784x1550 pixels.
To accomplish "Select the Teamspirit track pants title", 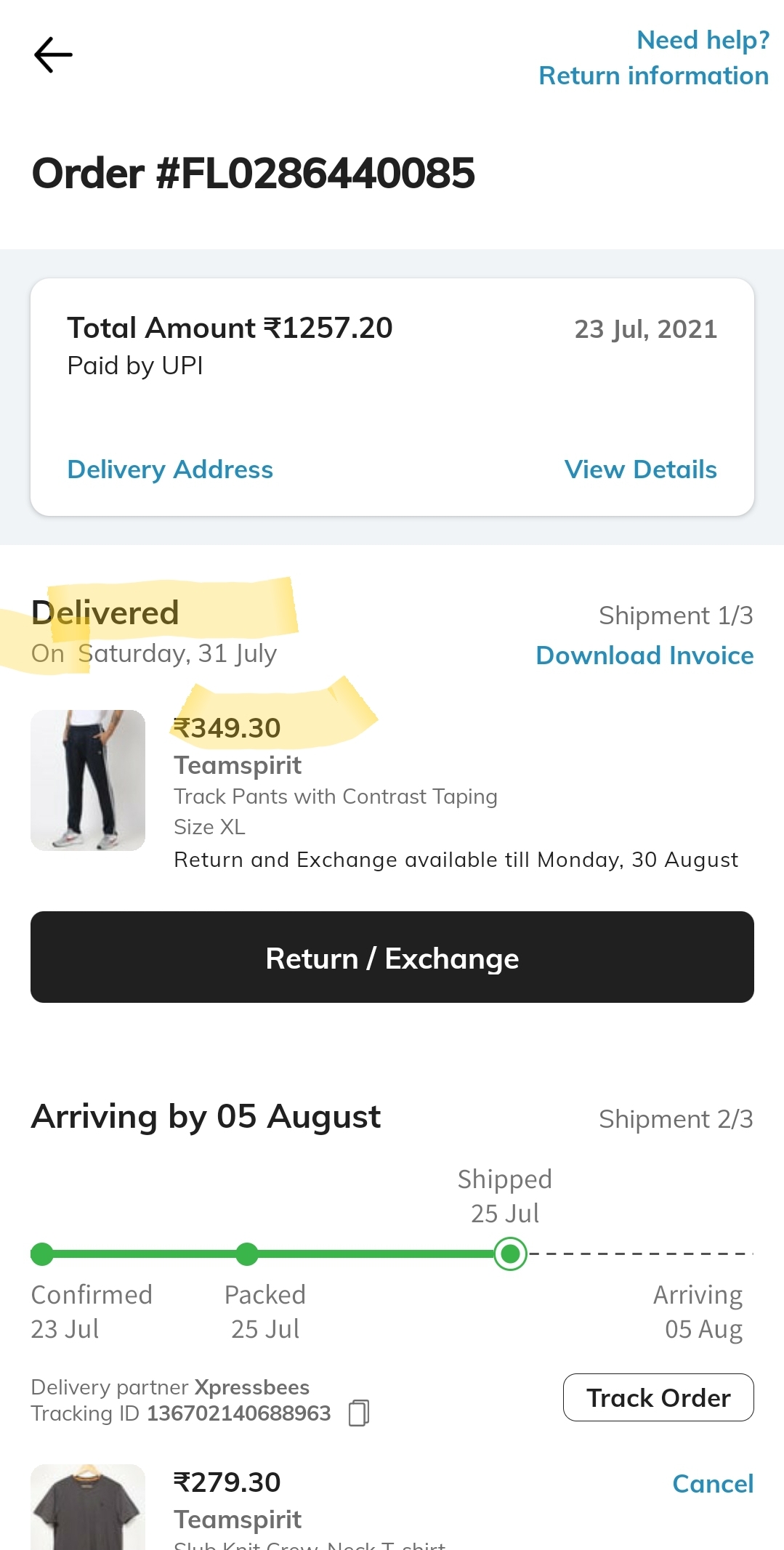I will point(238,765).
